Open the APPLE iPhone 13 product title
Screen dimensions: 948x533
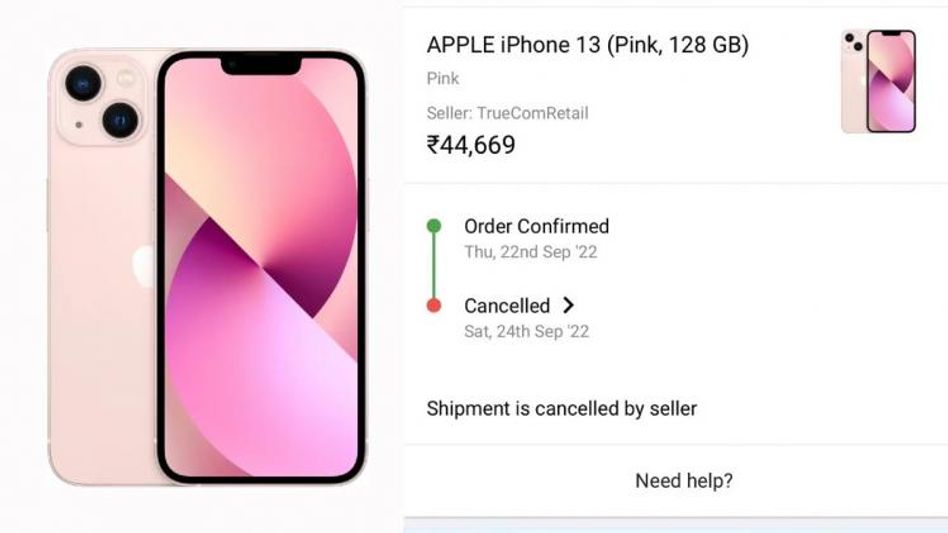587,45
